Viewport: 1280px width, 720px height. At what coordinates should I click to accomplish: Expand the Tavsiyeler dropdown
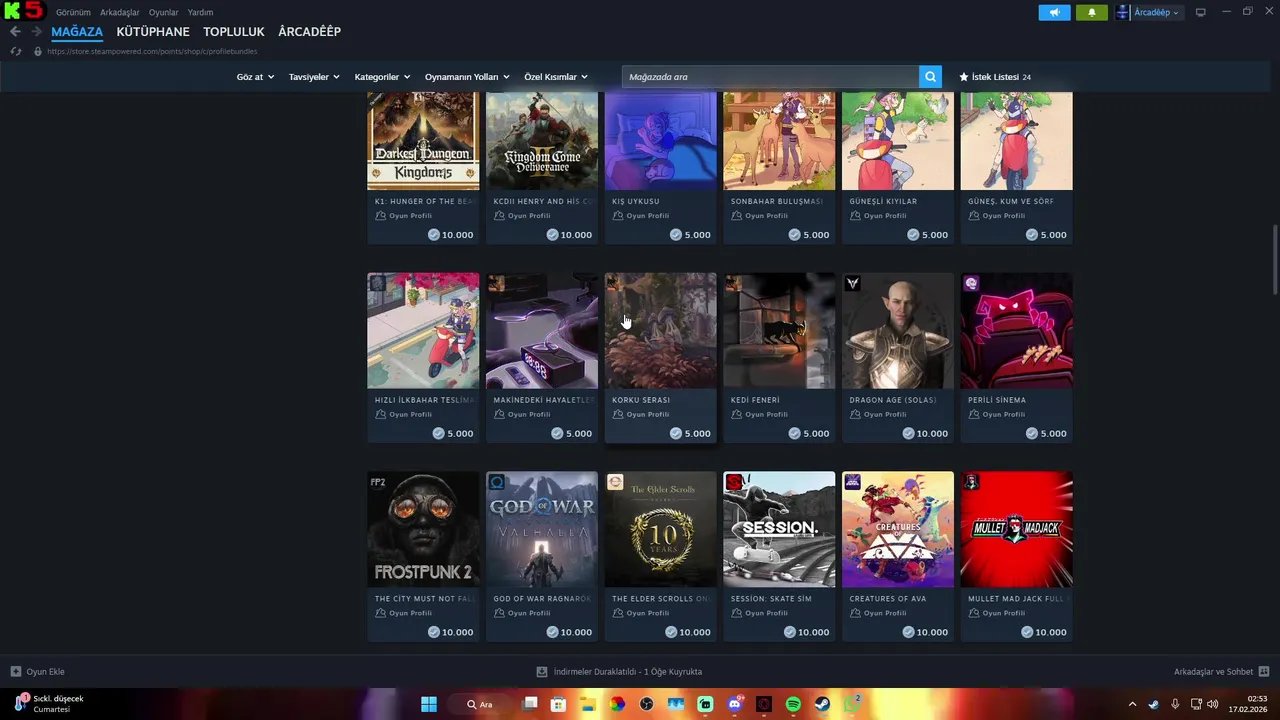click(x=314, y=77)
